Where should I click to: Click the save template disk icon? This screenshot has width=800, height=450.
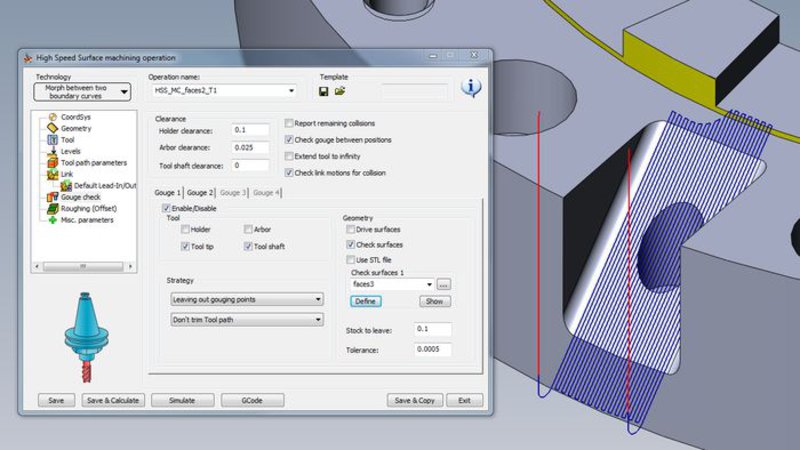[324, 91]
